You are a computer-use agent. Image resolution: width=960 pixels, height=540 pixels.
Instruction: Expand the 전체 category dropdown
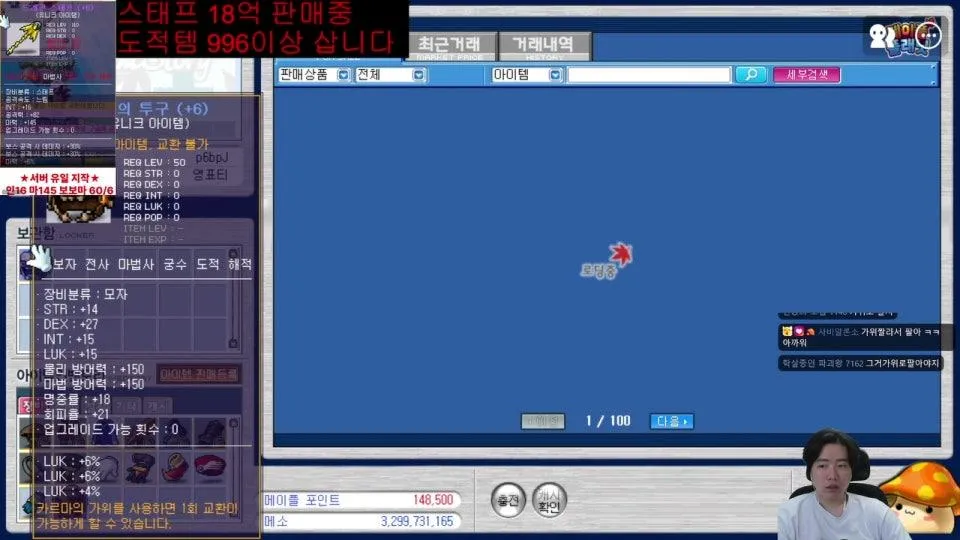point(390,75)
